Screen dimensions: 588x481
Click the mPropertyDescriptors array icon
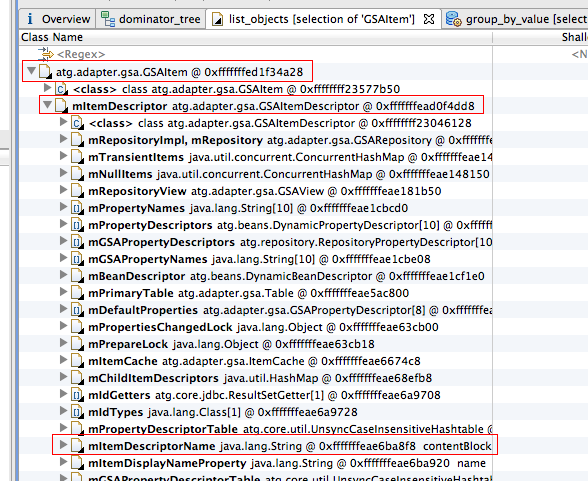pyautogui.click(x=77, y=225)
